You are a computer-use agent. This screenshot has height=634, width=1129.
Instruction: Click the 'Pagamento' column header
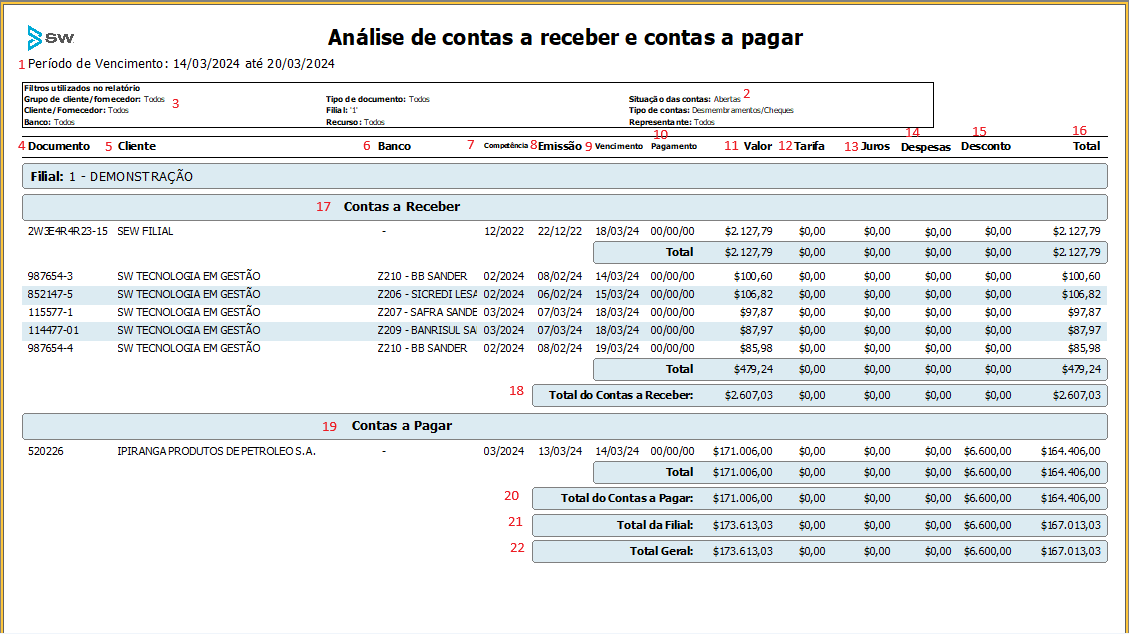tap(674, 146)
